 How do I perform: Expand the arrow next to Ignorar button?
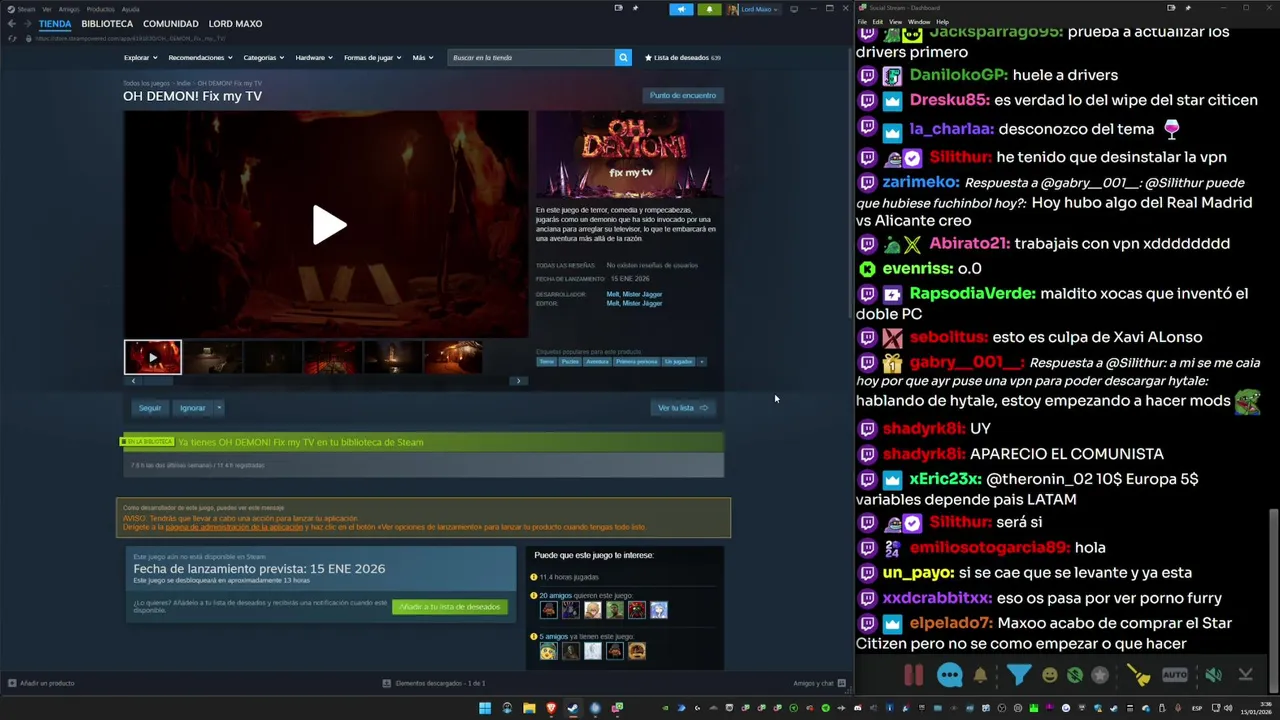point(219,408)
